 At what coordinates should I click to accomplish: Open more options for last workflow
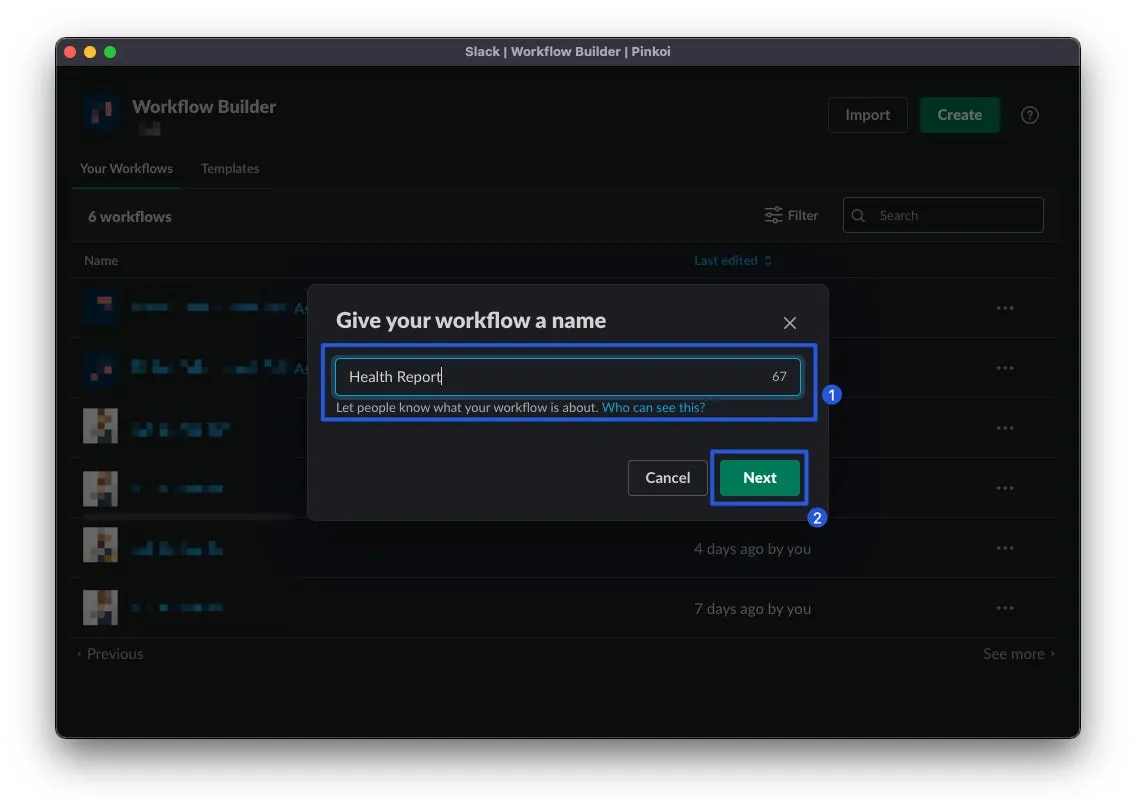coord(1005,608)
